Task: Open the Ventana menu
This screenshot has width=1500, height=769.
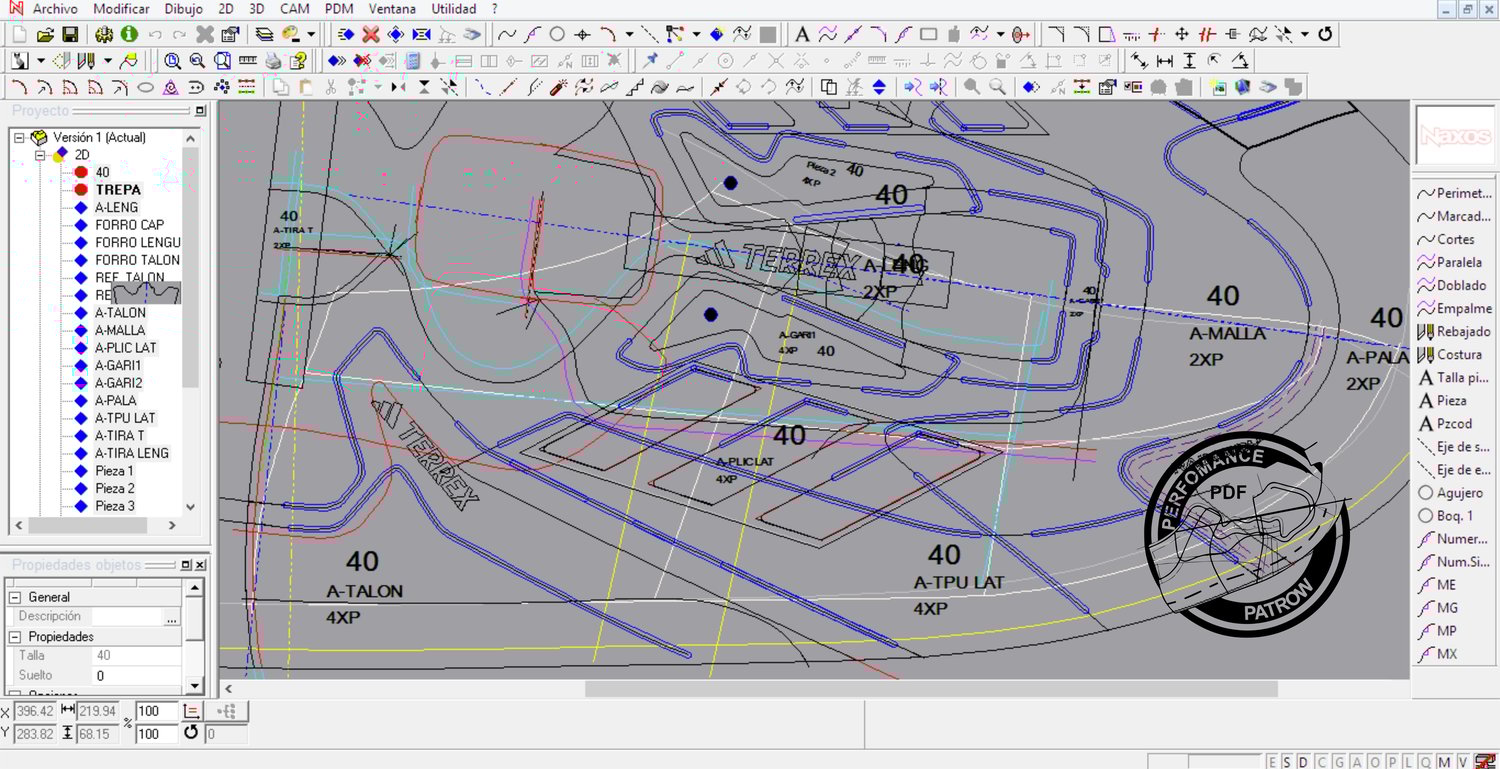Action: [x=392, y=9]
